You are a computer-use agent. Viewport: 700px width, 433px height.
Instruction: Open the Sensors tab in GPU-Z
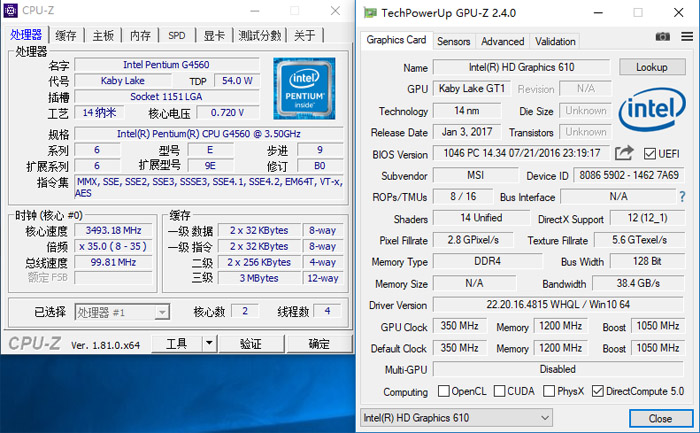click(x=454, y=42)
